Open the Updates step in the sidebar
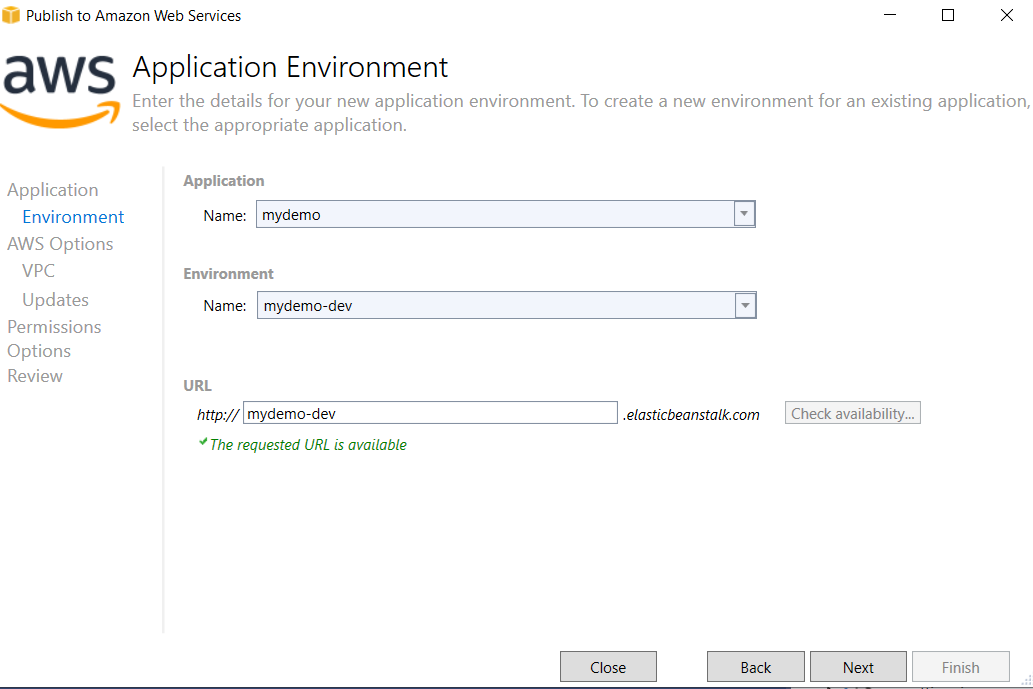 click(x=55, y=300)
